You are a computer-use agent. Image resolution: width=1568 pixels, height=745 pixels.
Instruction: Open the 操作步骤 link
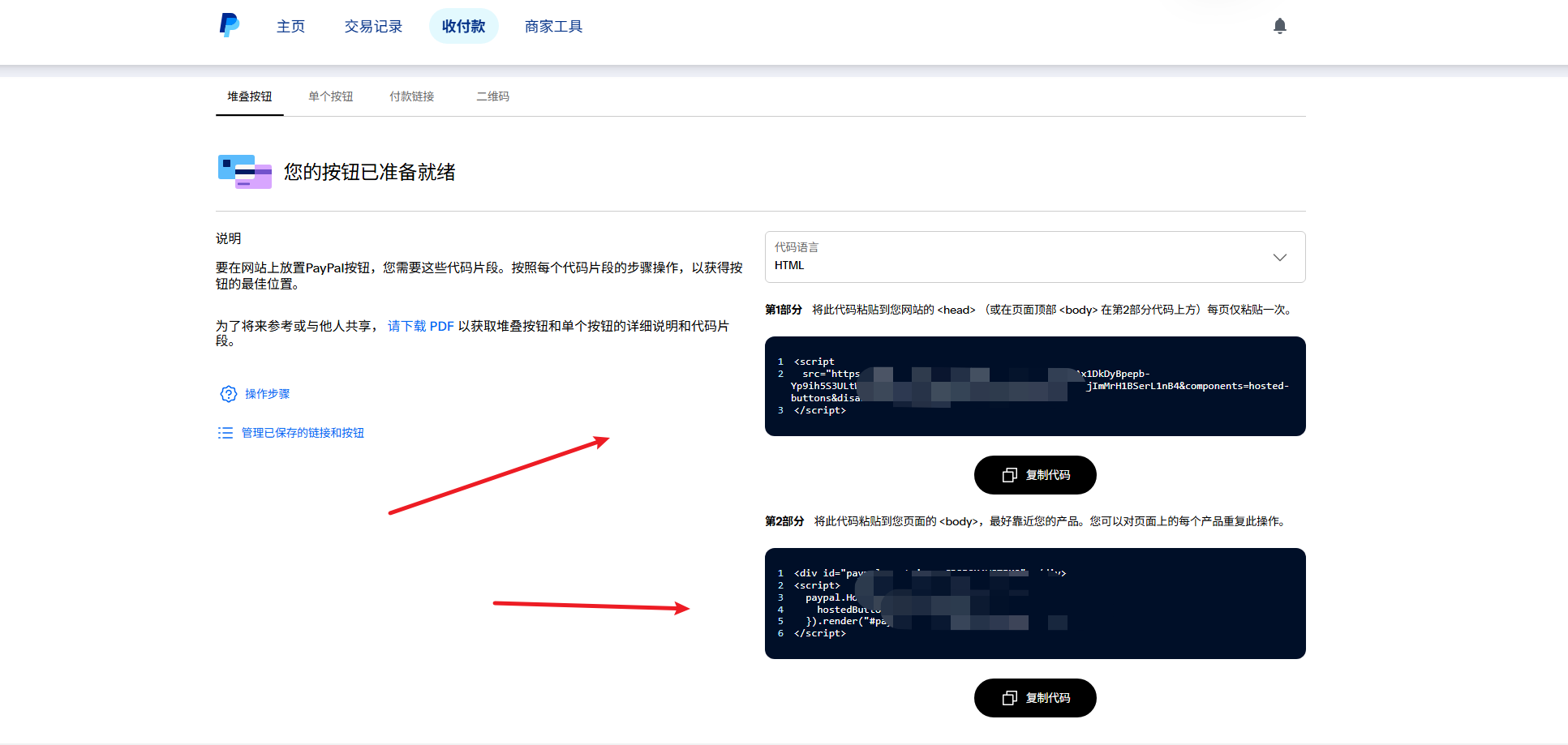[268, 394]
